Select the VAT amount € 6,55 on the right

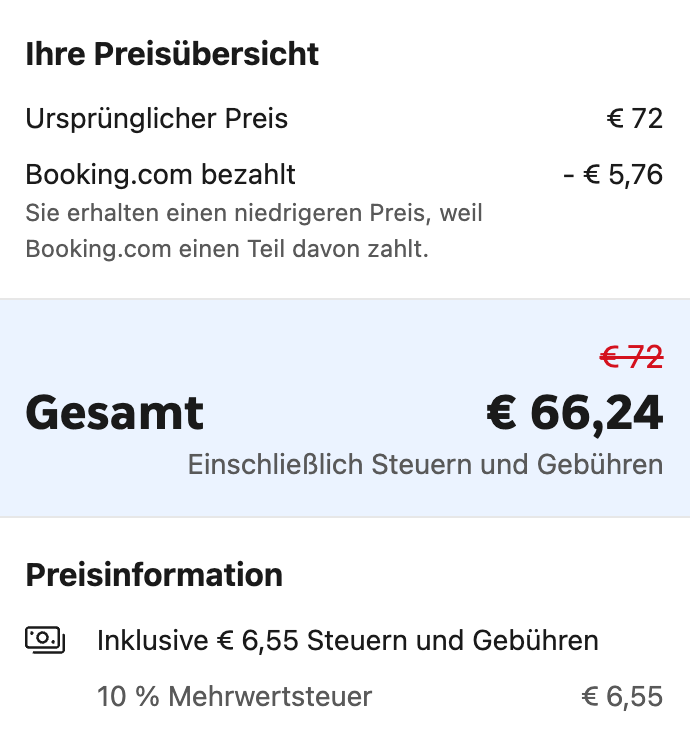[622, 697]
